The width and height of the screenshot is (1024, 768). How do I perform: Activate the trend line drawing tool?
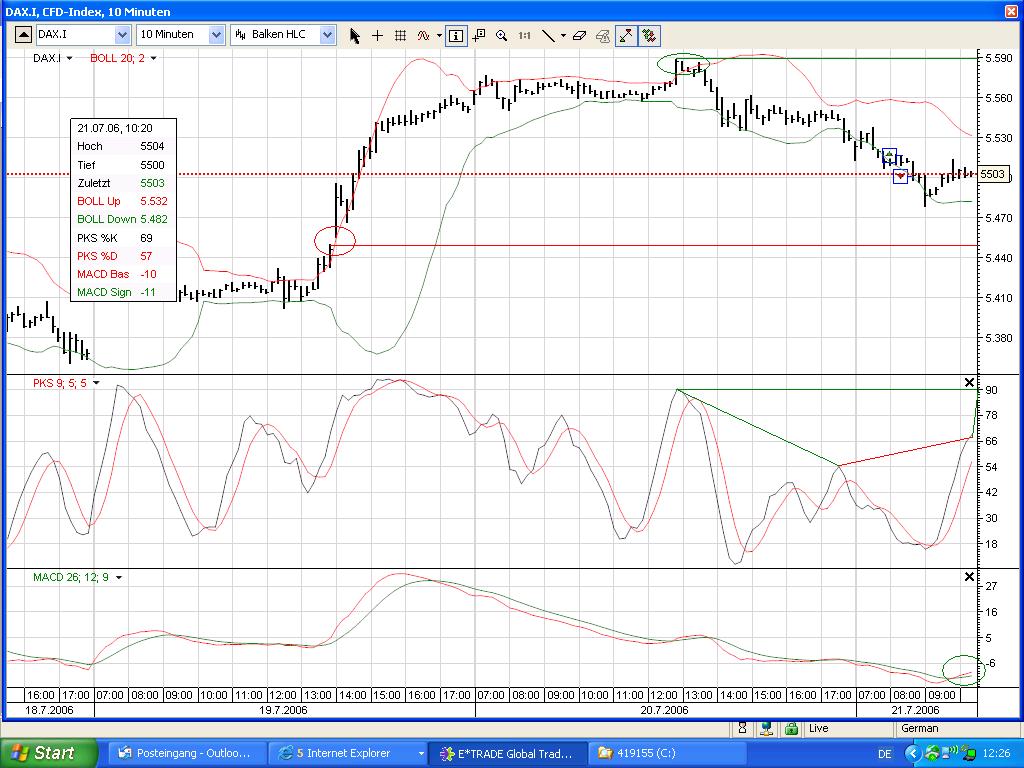[x=550, y=35]
